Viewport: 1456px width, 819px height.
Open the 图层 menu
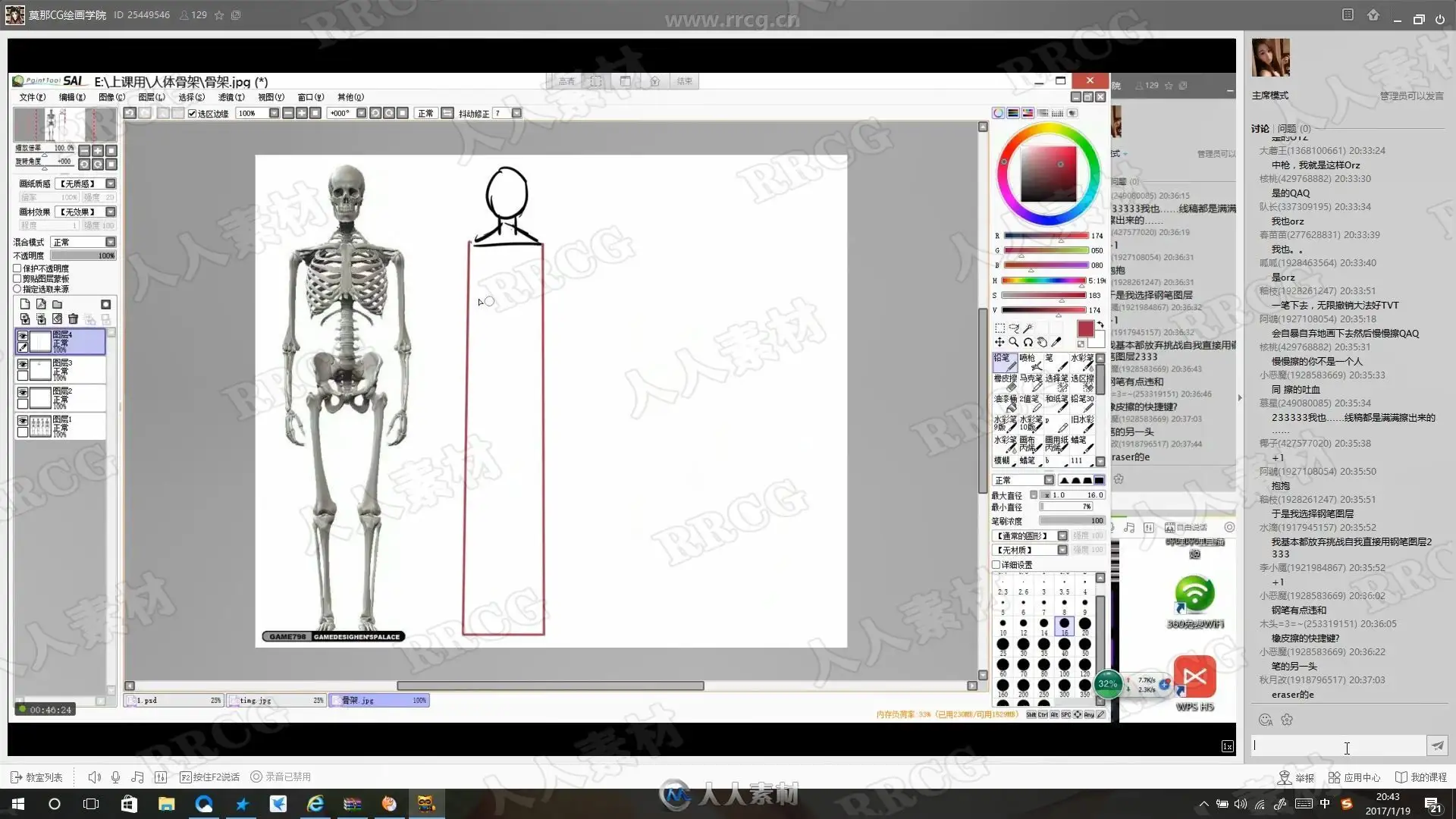(151, 97)
